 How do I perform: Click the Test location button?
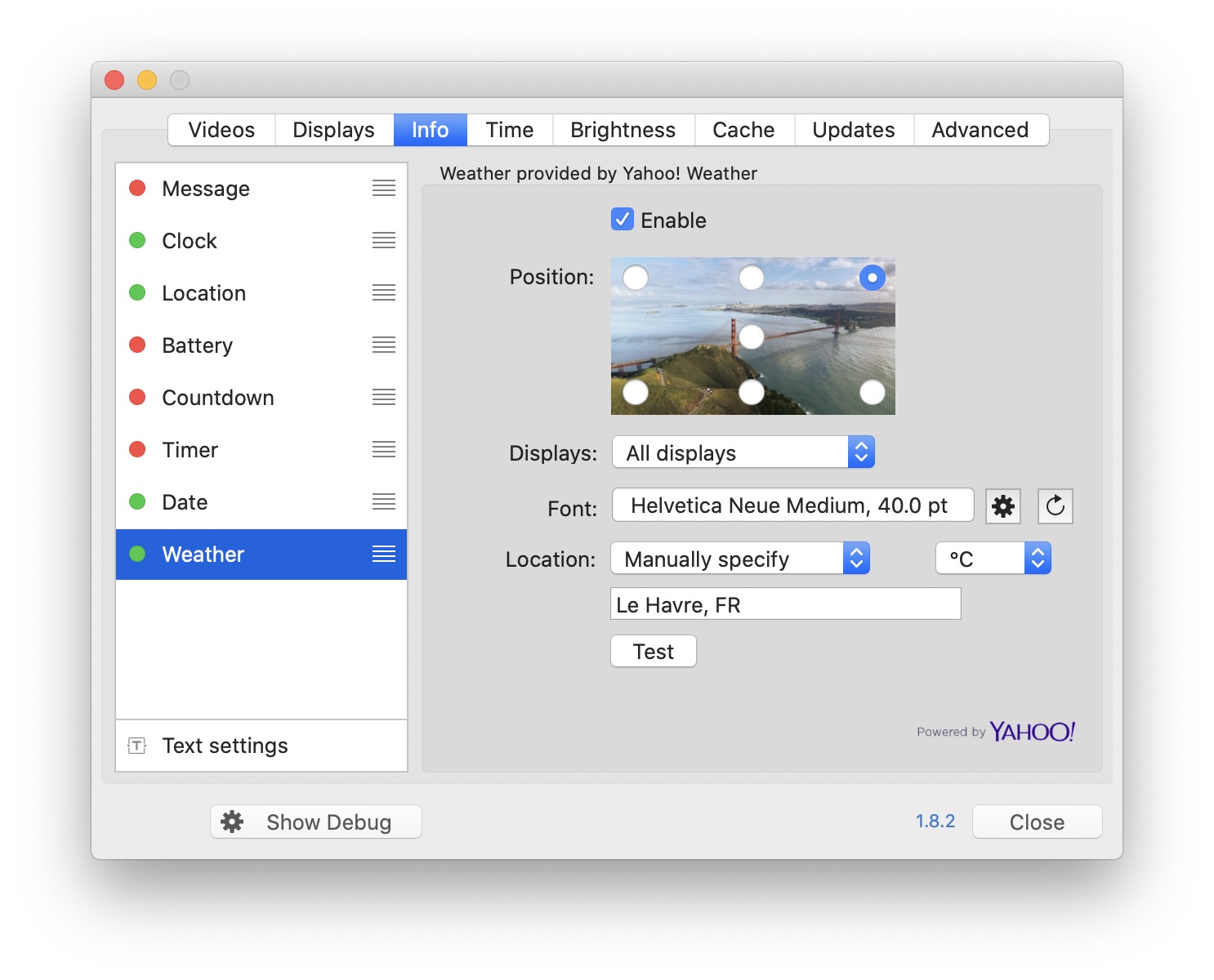point(654,652)
